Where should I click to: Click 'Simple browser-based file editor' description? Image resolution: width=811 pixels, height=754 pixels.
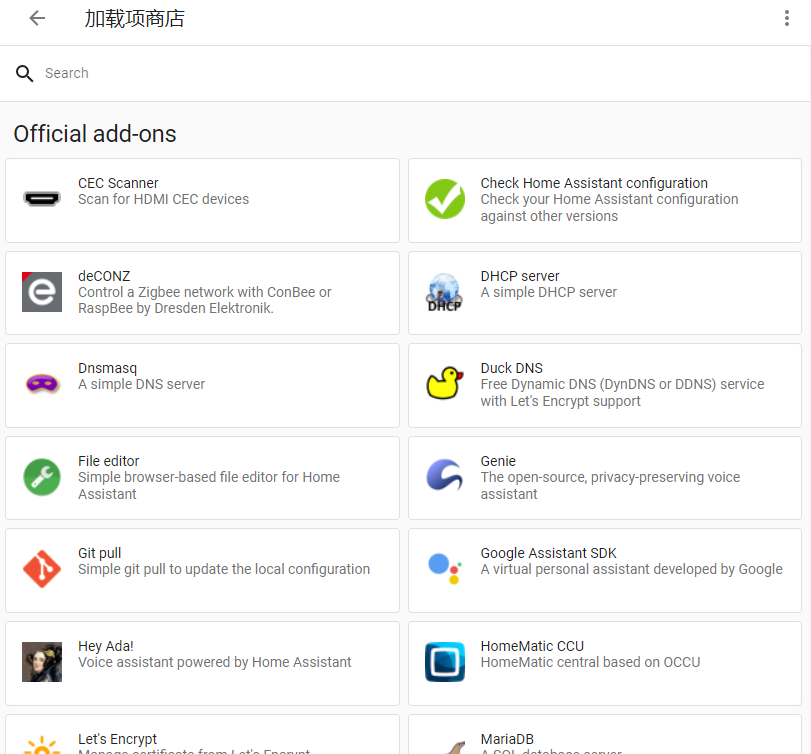209,485
